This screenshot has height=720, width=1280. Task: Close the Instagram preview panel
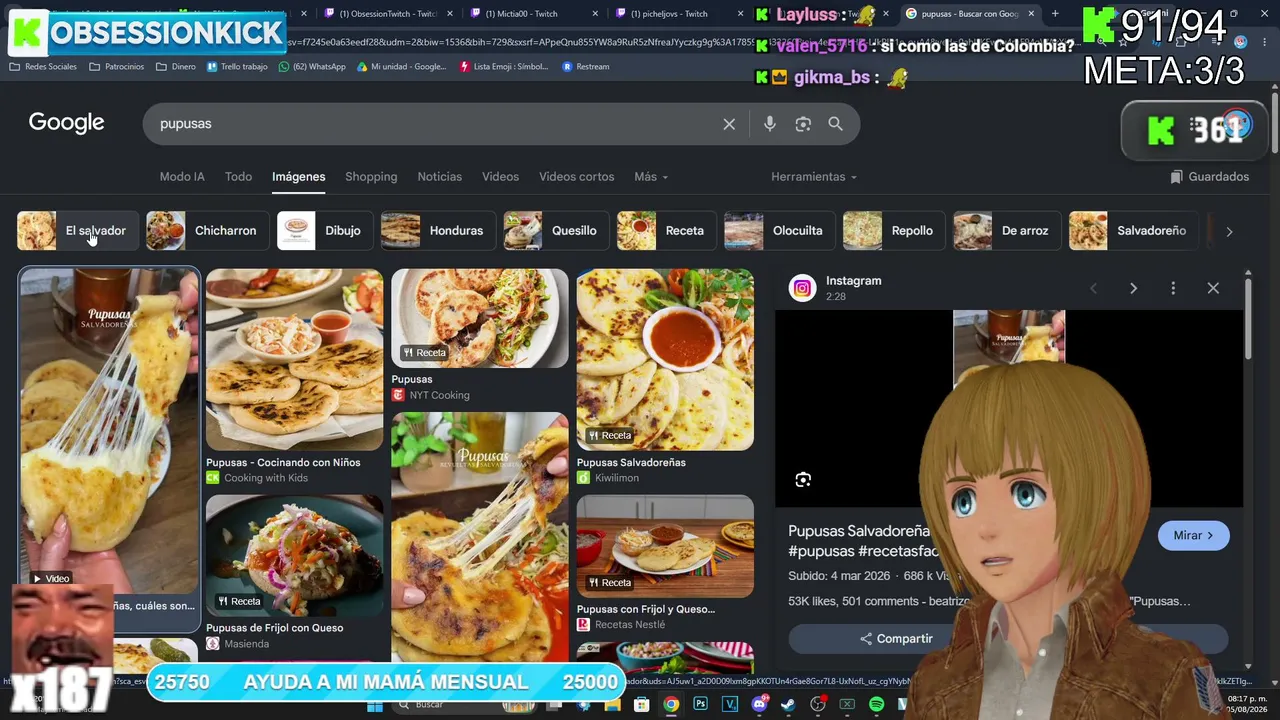[1213, 288]
